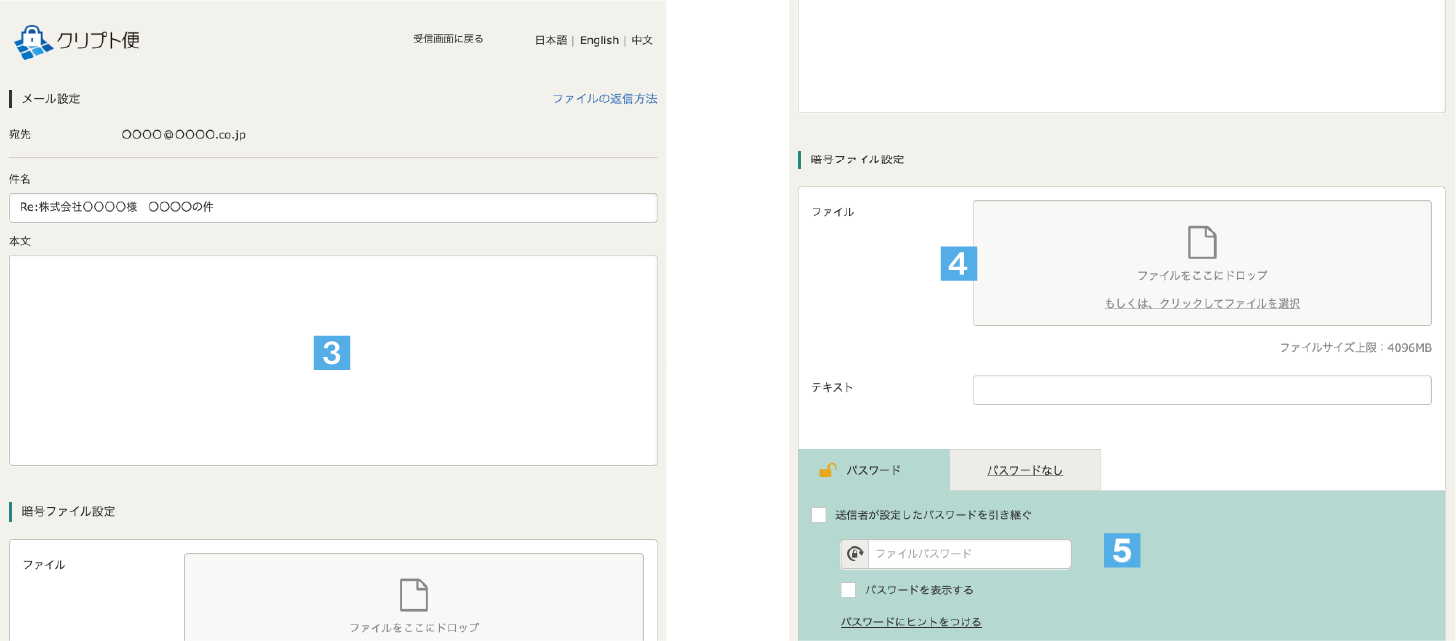Click the password generate icon beside ファイルパスワード

(855, 554)
